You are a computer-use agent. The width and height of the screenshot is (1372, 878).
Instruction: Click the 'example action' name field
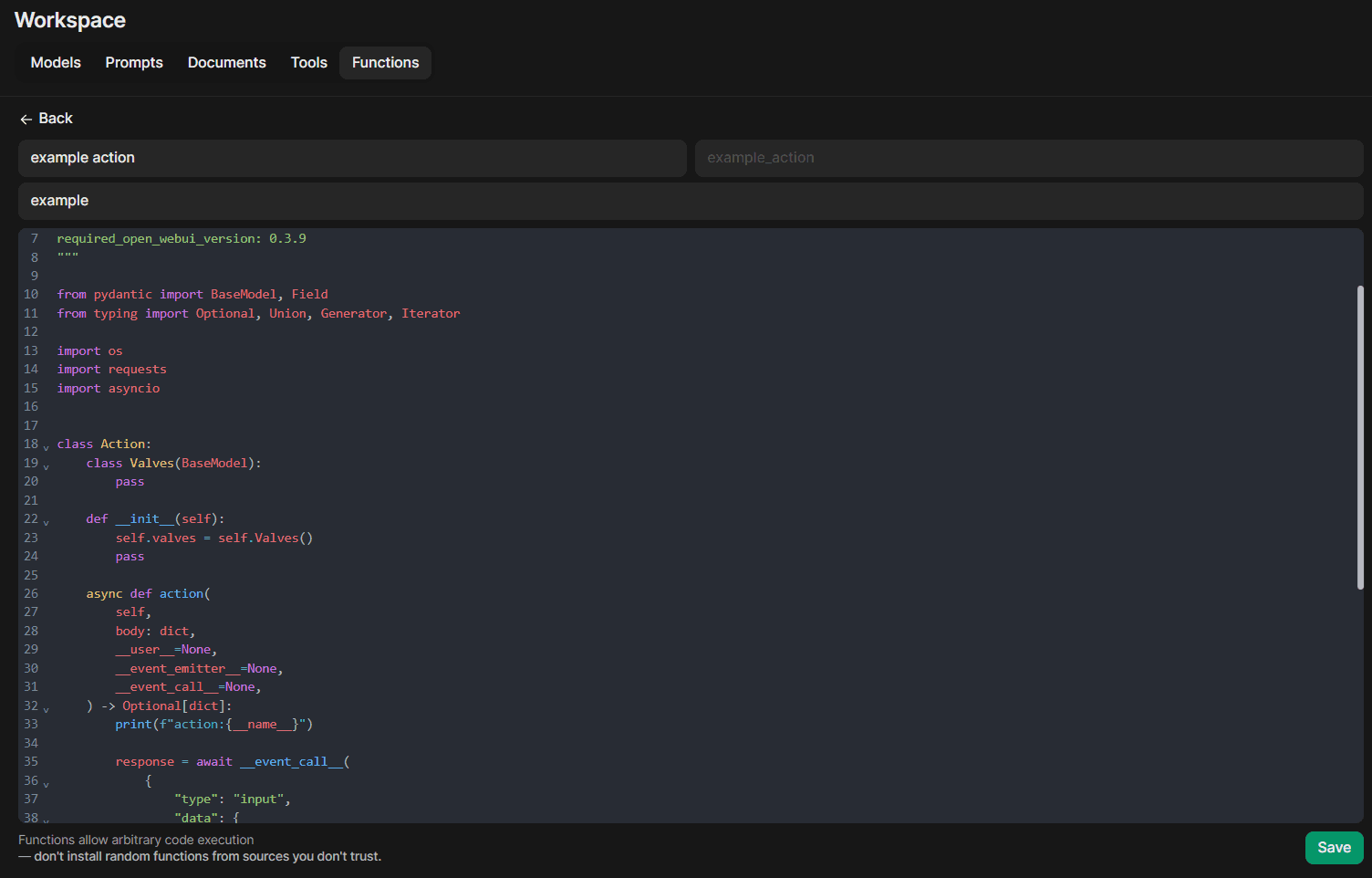(352, 157)
